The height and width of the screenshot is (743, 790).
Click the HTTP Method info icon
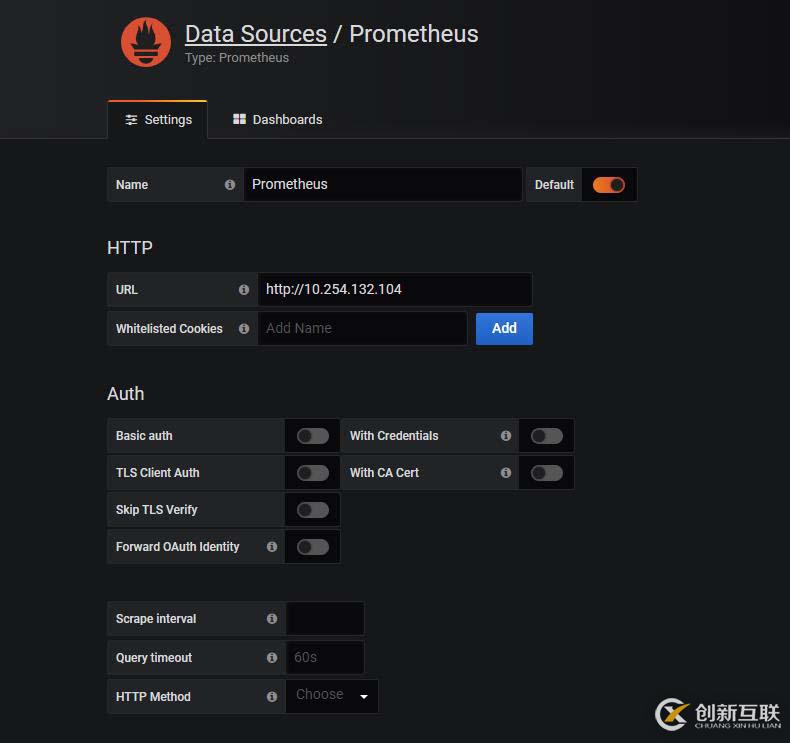[272, 696]
